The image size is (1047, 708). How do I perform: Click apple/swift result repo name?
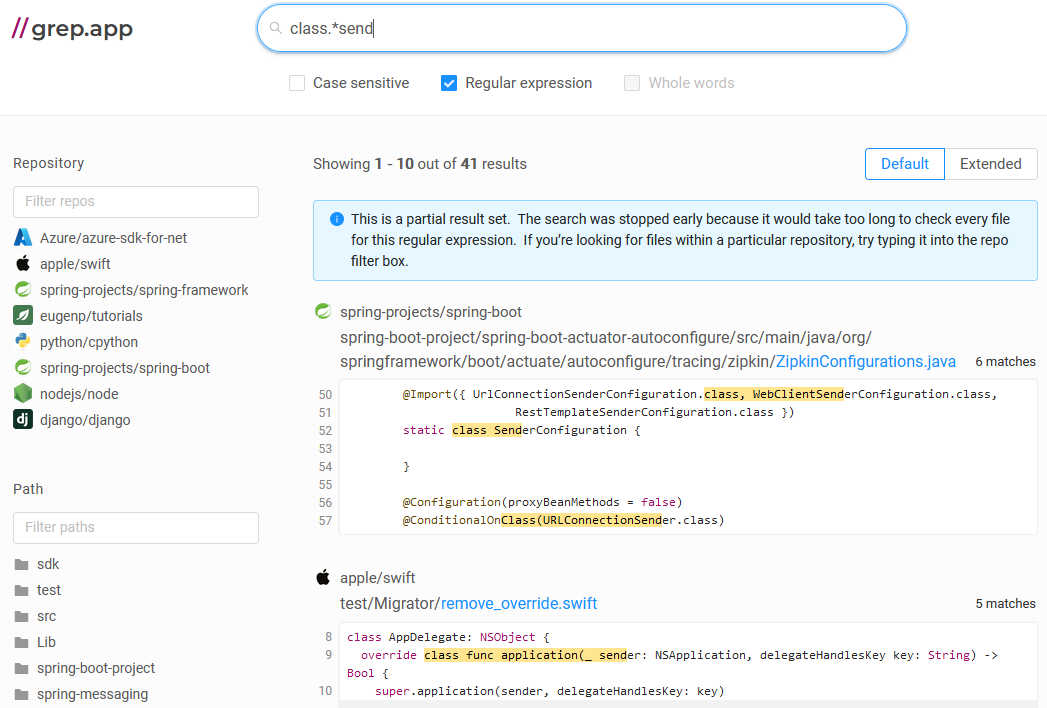[x=377, y=578]
